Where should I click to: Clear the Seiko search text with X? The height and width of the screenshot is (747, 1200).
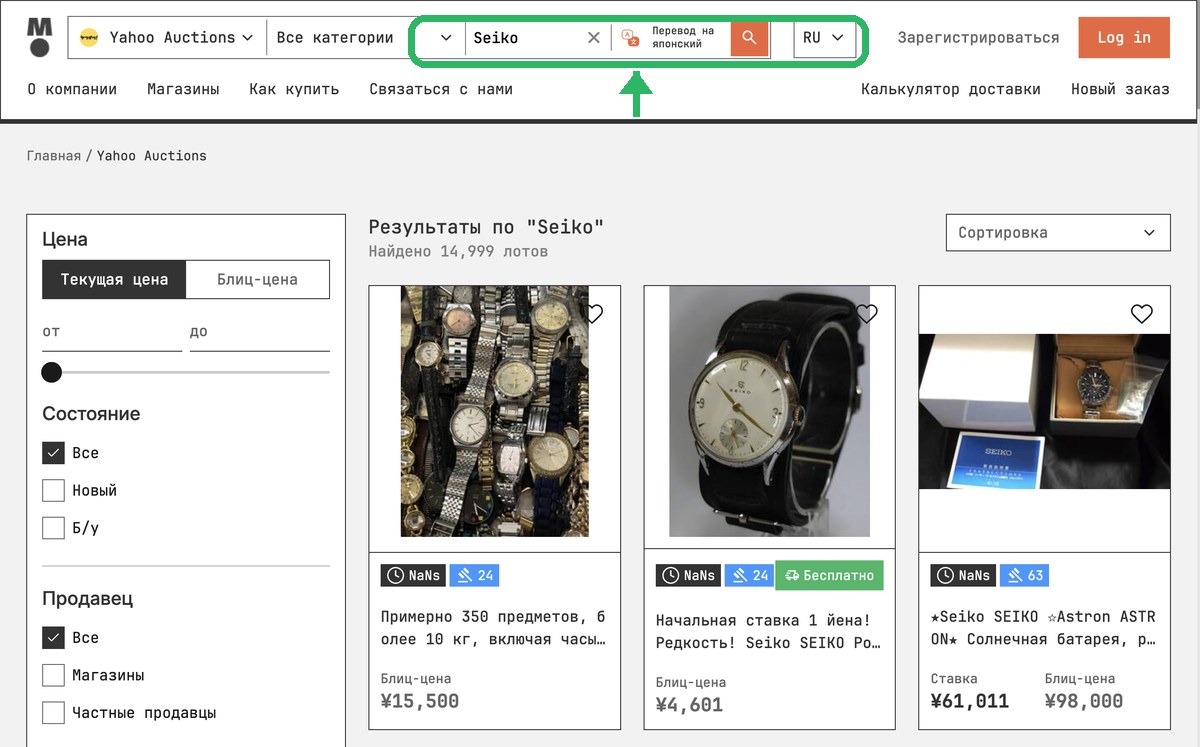[594, 38]
